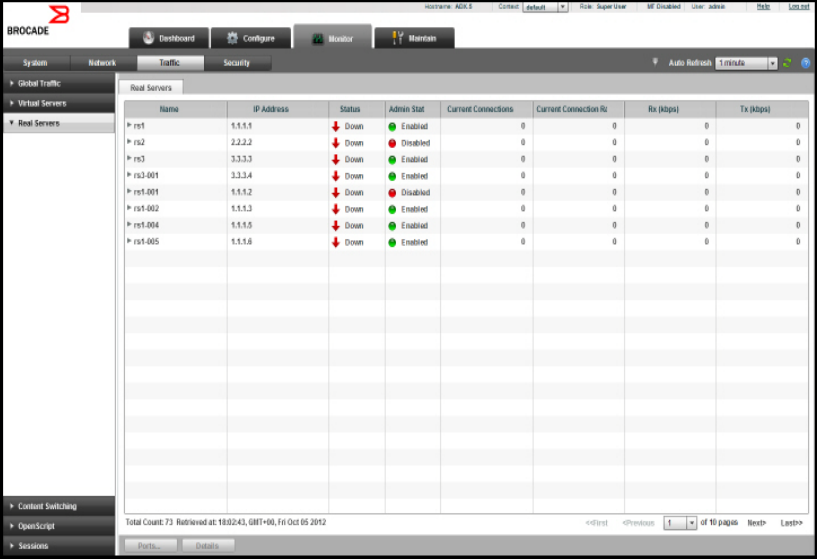Open the page number dropdown

click(691, 523)
